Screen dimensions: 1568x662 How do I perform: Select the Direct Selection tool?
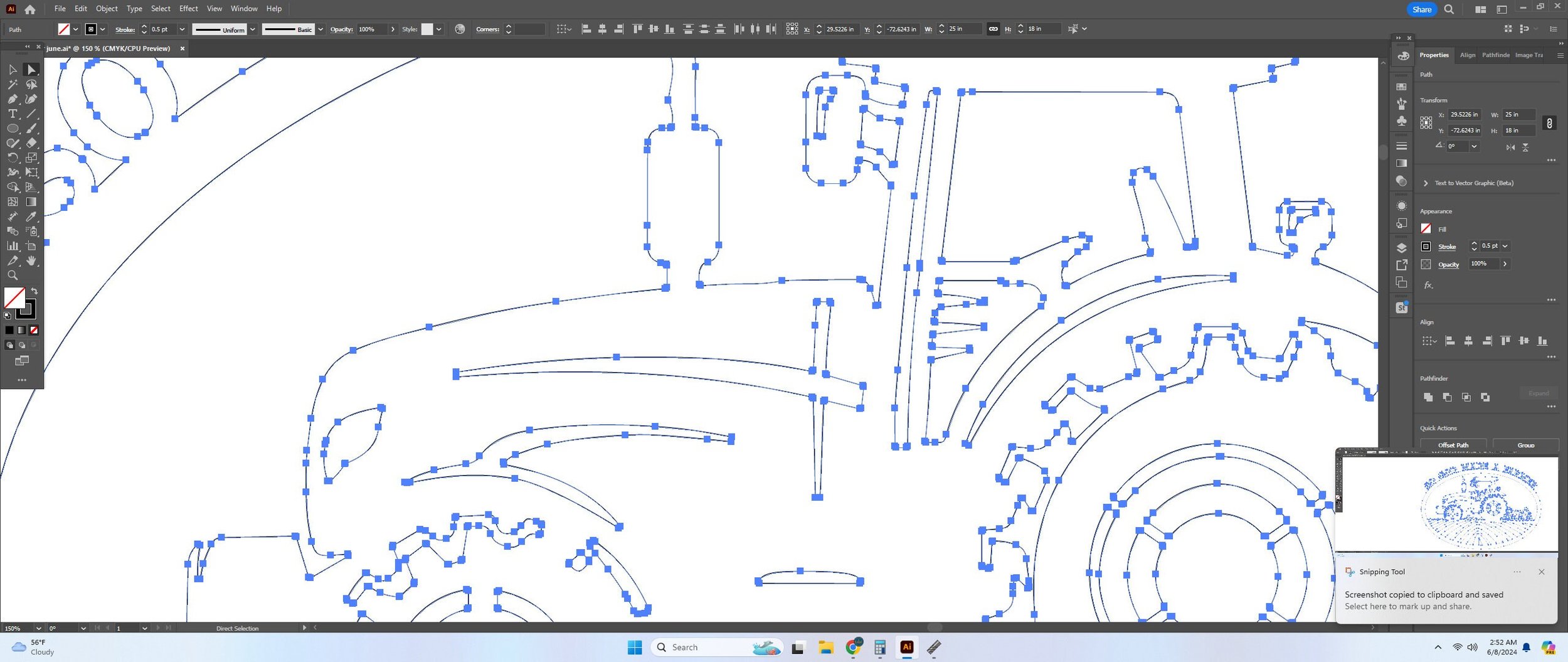click(31, 70)
